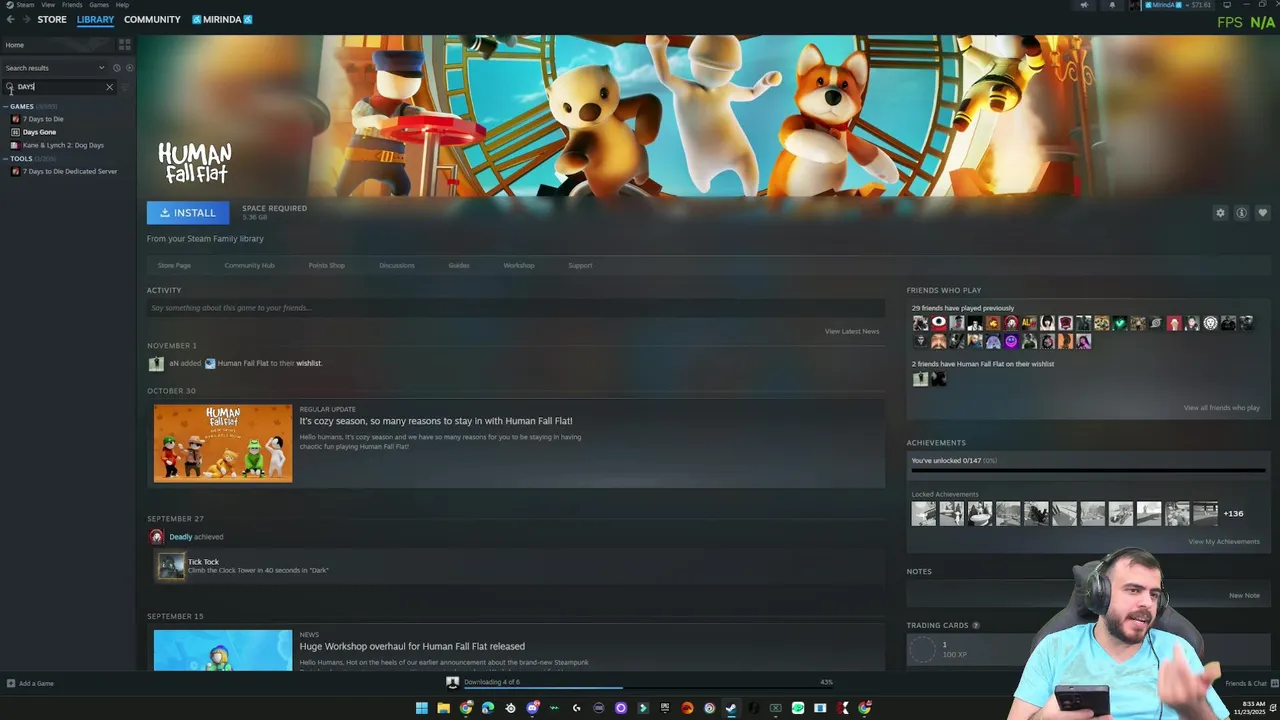The width and height of the screenshot is (1280, 720).
Task: Show recent games clock icon
Action: tap(116, 68)
